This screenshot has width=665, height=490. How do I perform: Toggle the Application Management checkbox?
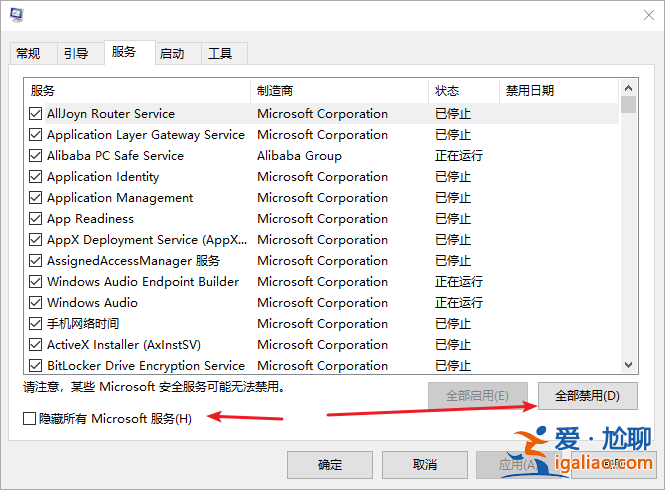tap(35, 198)
